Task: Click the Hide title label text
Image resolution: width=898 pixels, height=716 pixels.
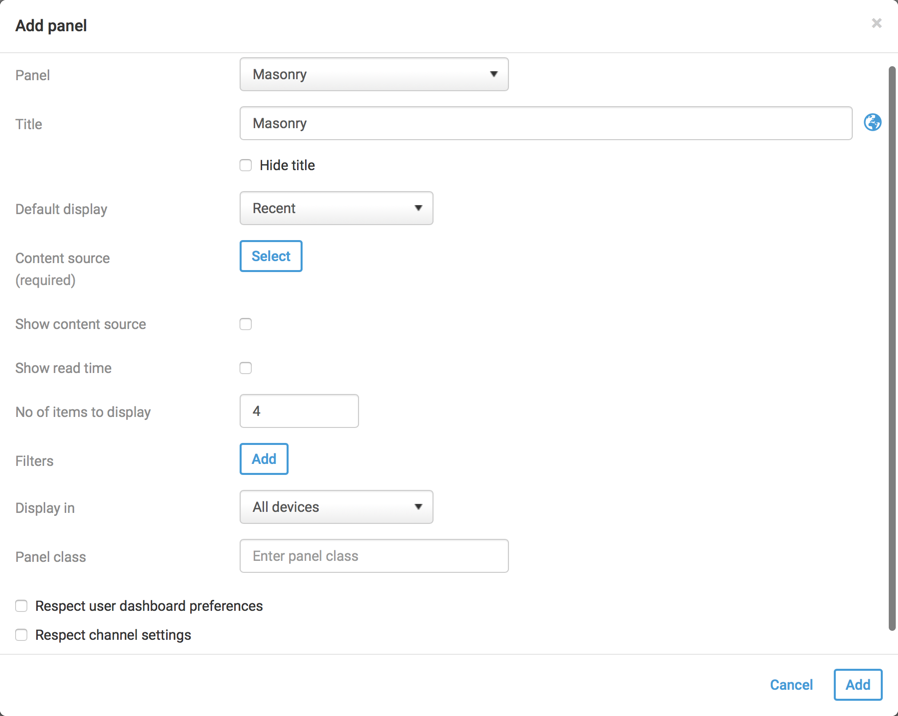Action: pyautogui.click(x=287, y=166)
